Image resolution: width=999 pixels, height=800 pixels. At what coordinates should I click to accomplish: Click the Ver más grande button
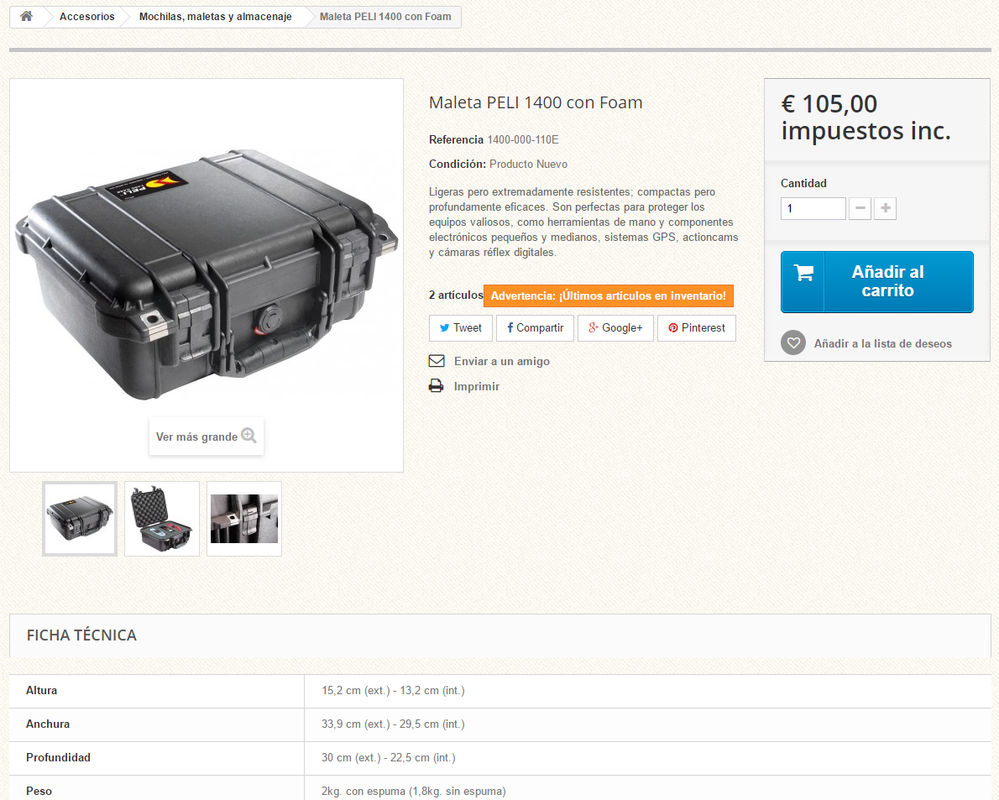coord(206,436)
